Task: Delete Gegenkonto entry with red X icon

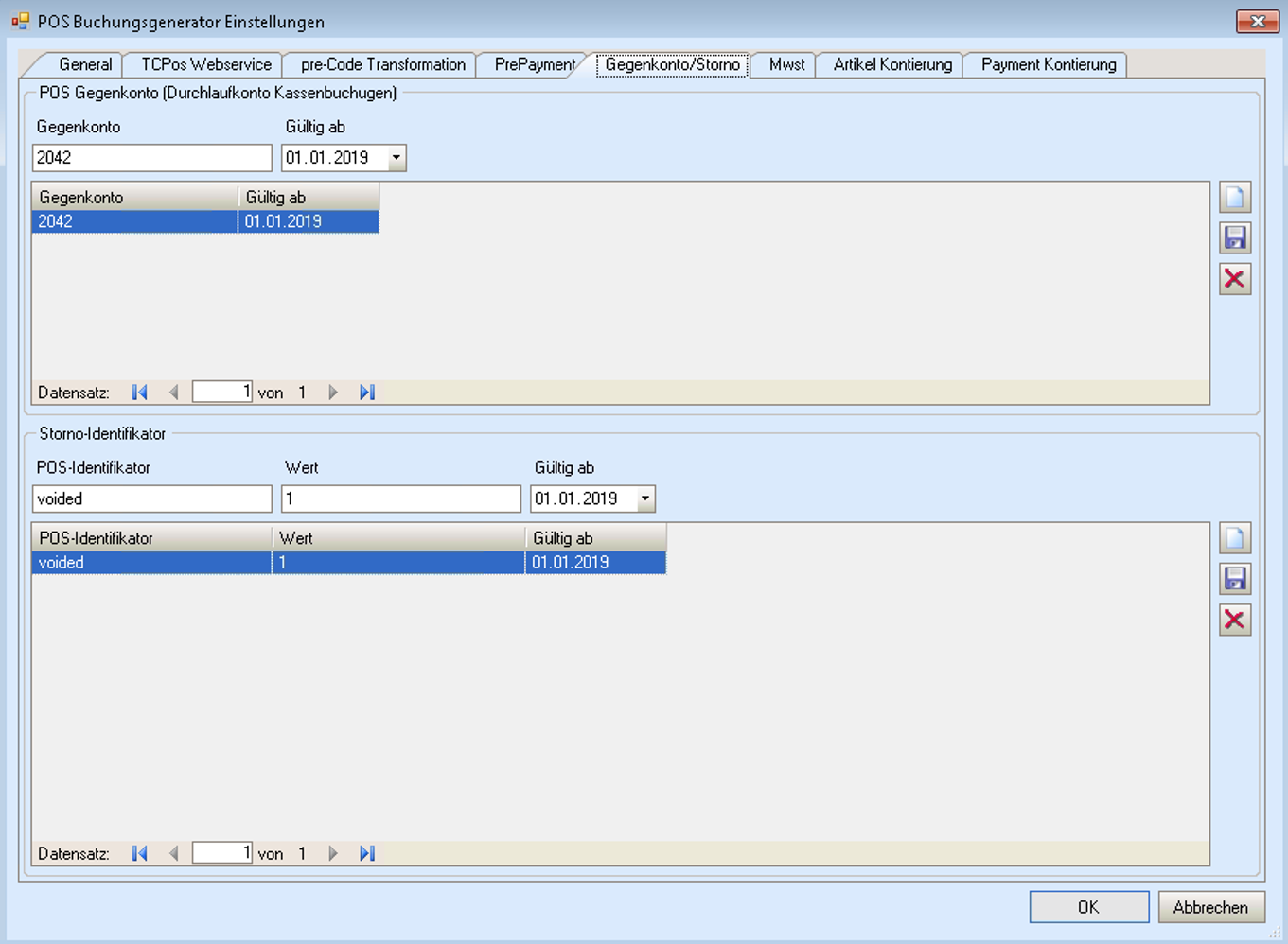Action: [x=1235, y=279]
